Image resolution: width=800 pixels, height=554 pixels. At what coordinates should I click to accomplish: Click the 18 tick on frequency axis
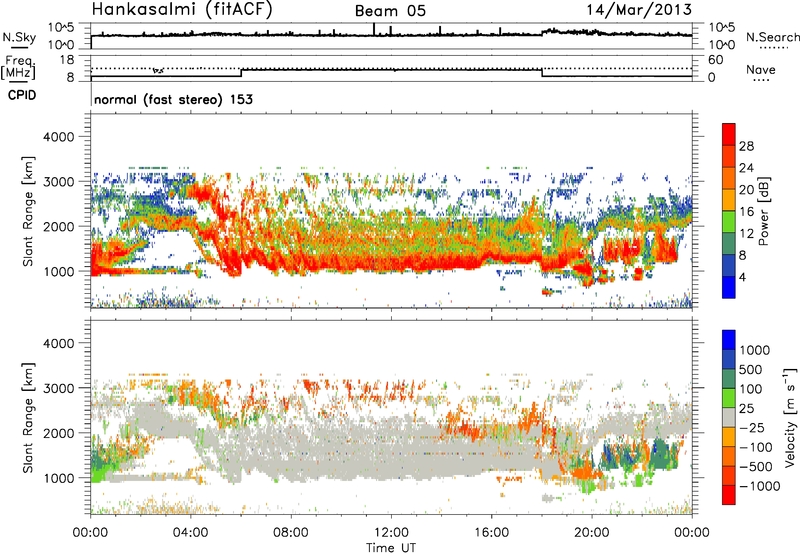[66, 60]
